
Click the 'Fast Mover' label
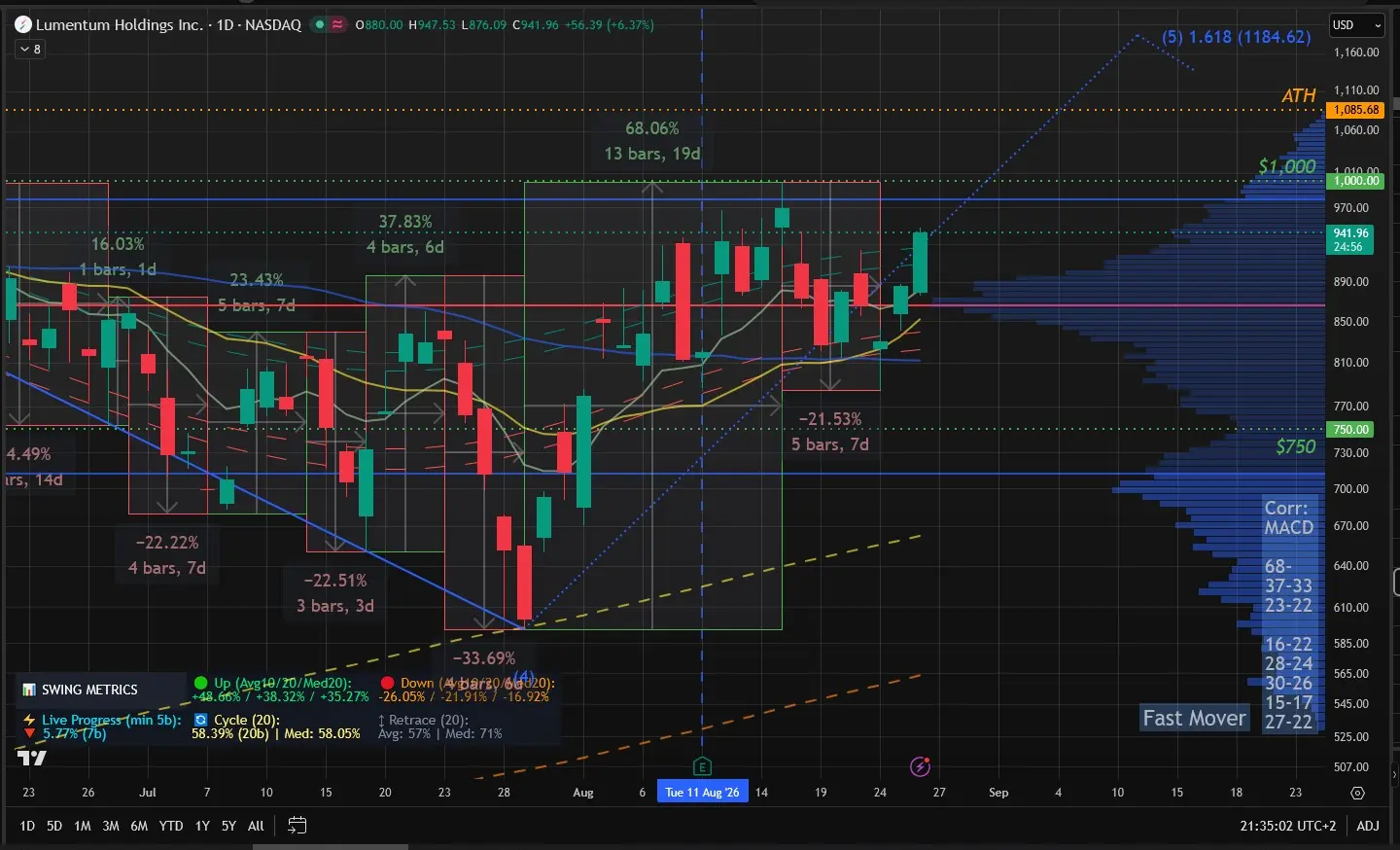1194,718
